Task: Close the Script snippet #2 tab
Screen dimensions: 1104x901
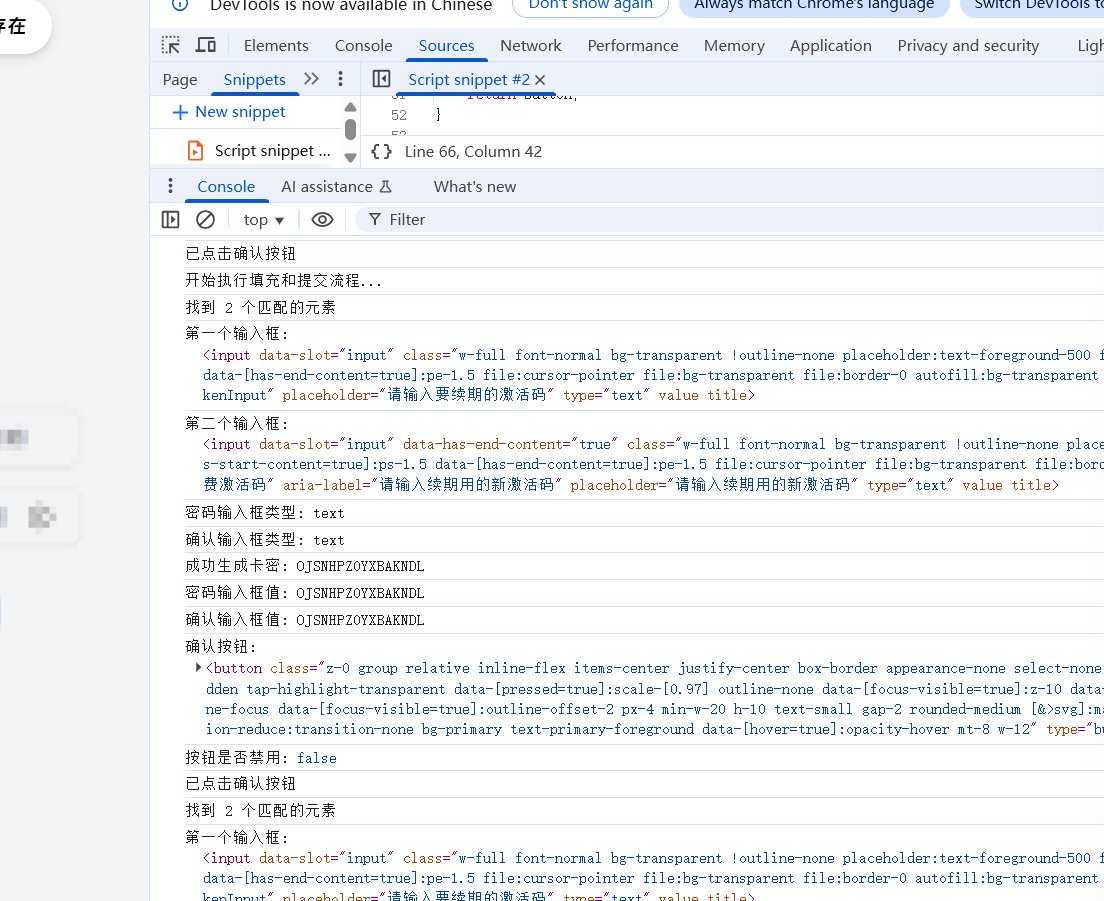Action: point(540,79)
